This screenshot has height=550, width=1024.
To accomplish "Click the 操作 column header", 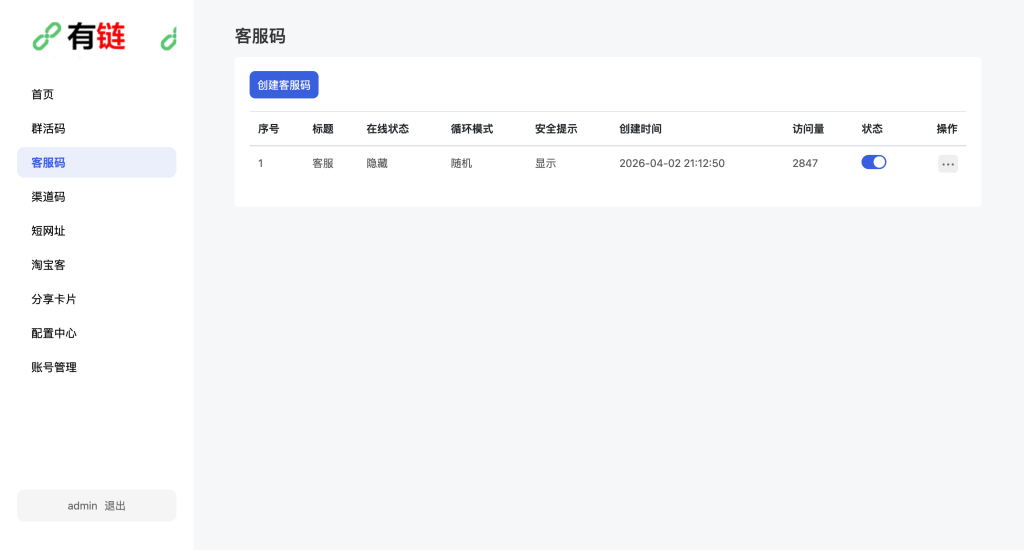I will [947, 129].
